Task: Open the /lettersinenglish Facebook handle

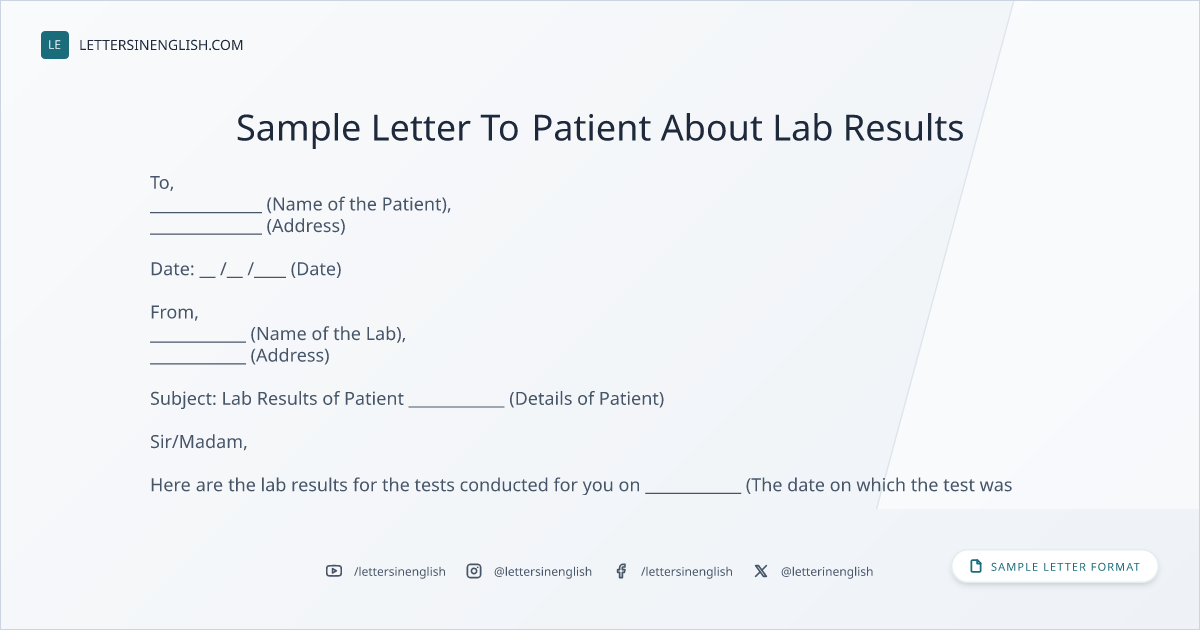Action: (x=687, y=571)
